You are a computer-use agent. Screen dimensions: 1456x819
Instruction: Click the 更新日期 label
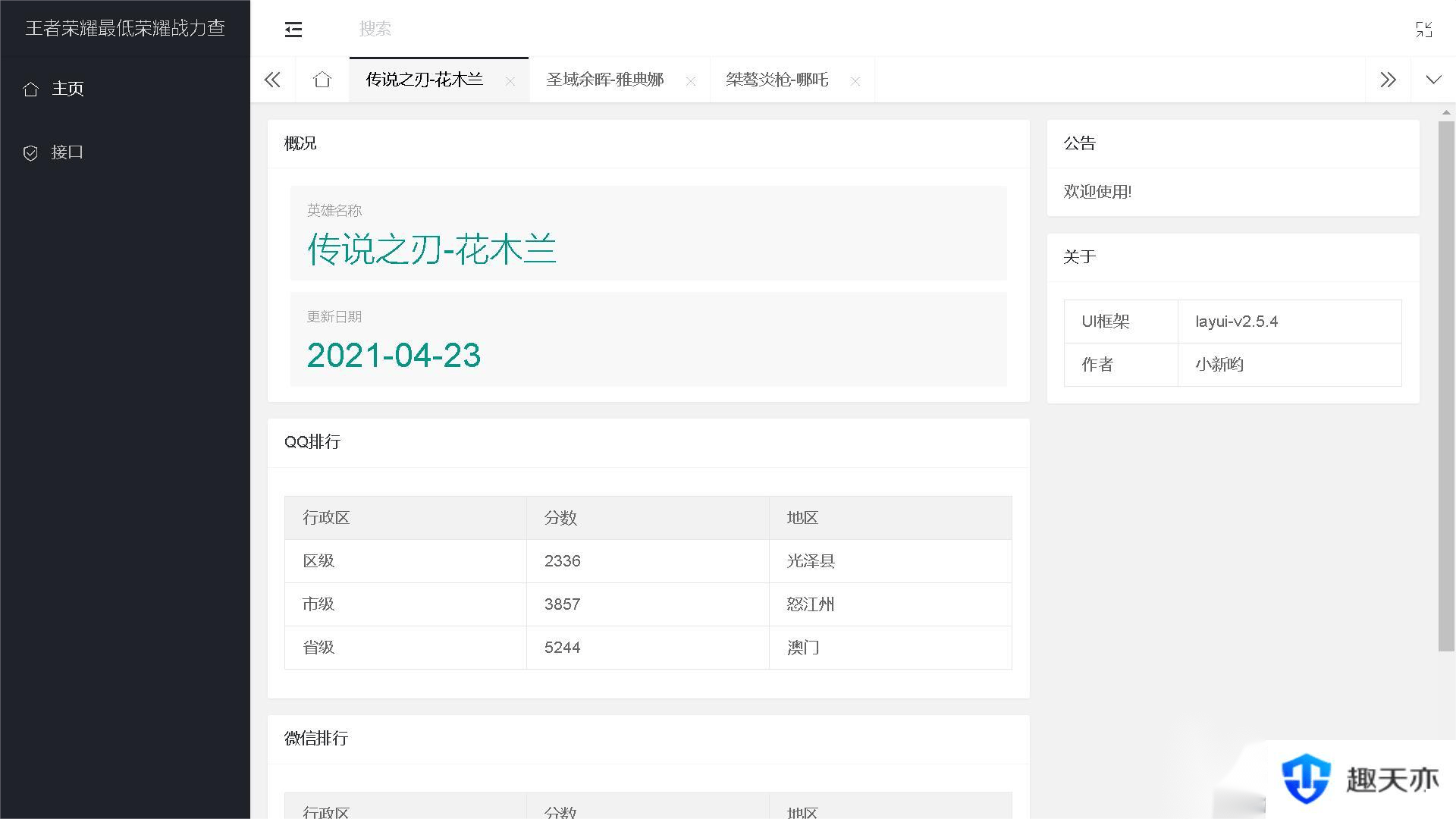(x=334, y=317)
